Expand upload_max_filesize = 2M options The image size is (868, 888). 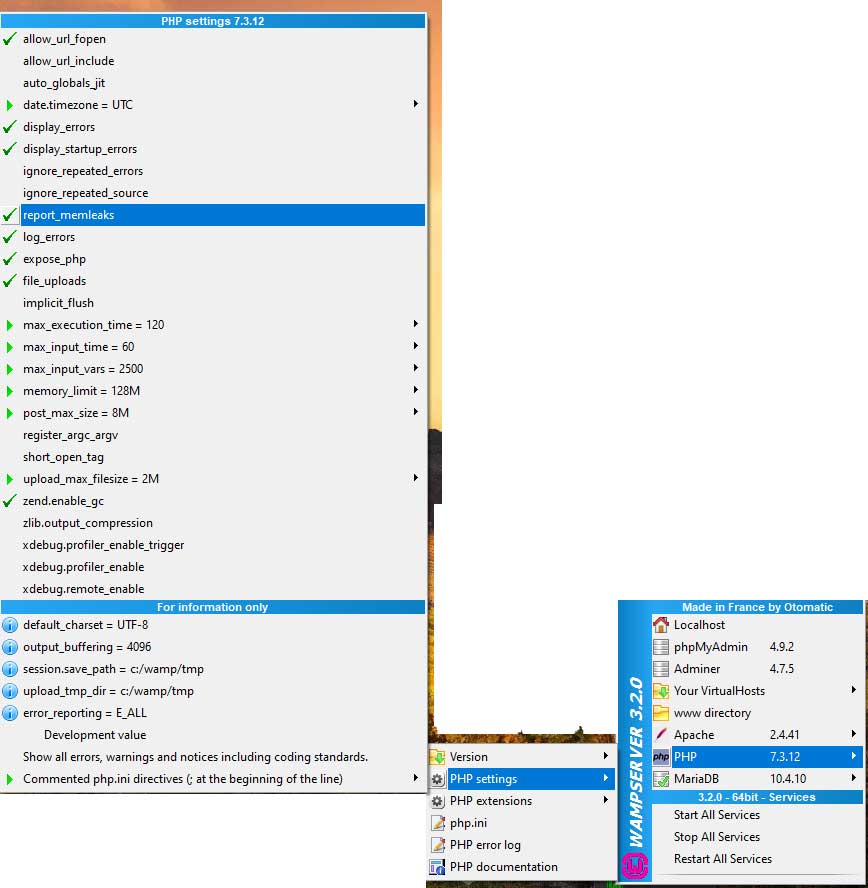click(x=213, y=479)
